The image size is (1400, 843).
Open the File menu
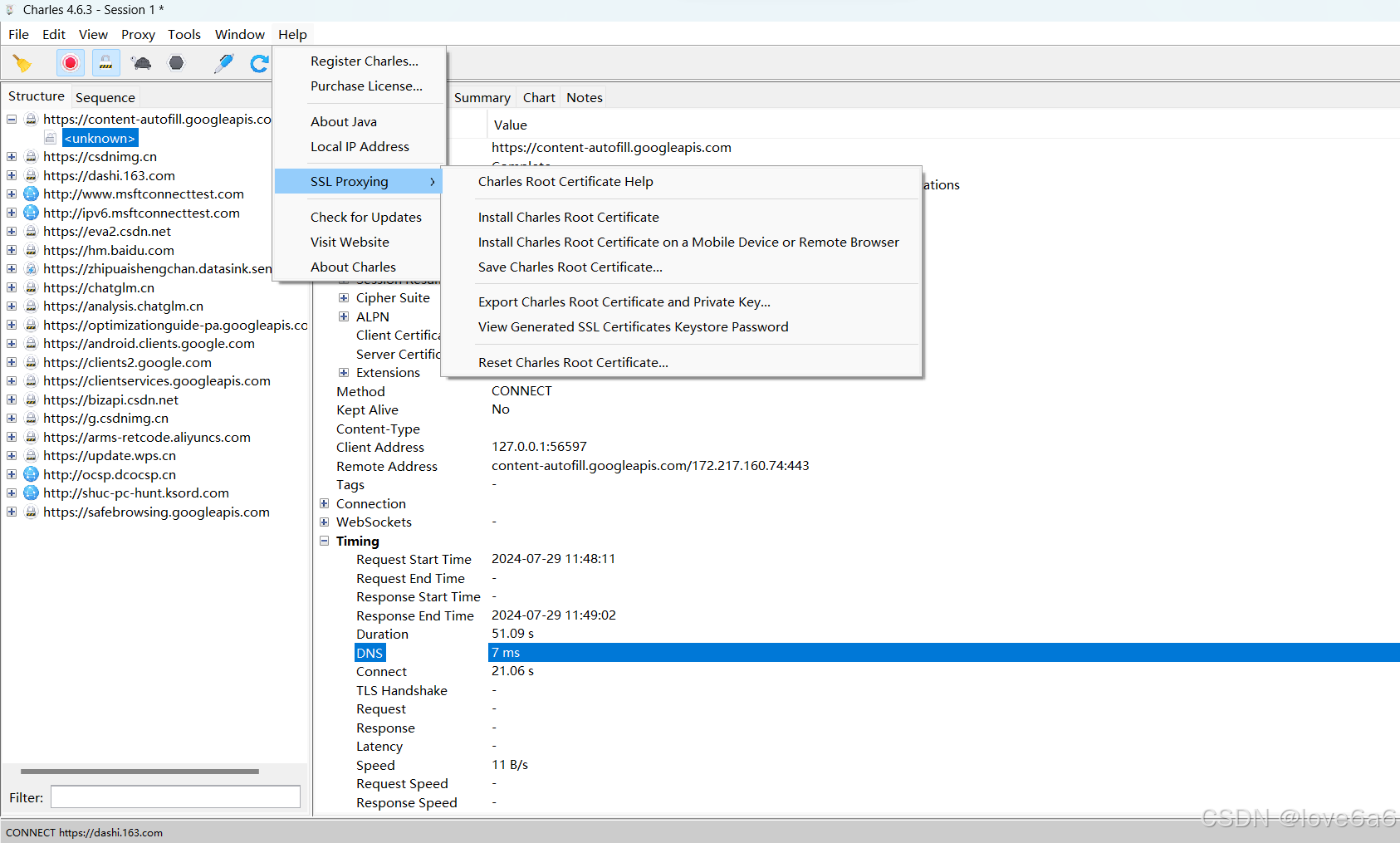(18, 34)
